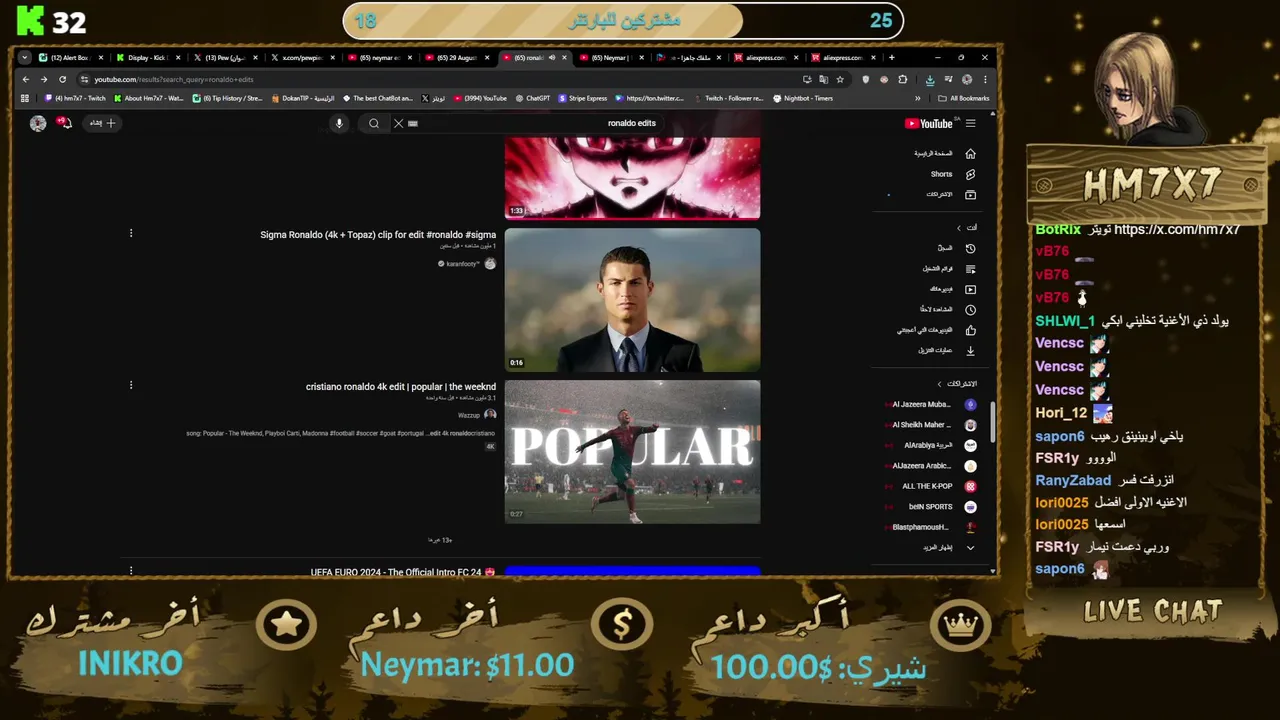Go back in the browser
Screen dimensions: 1280x720
coord(26,79)
